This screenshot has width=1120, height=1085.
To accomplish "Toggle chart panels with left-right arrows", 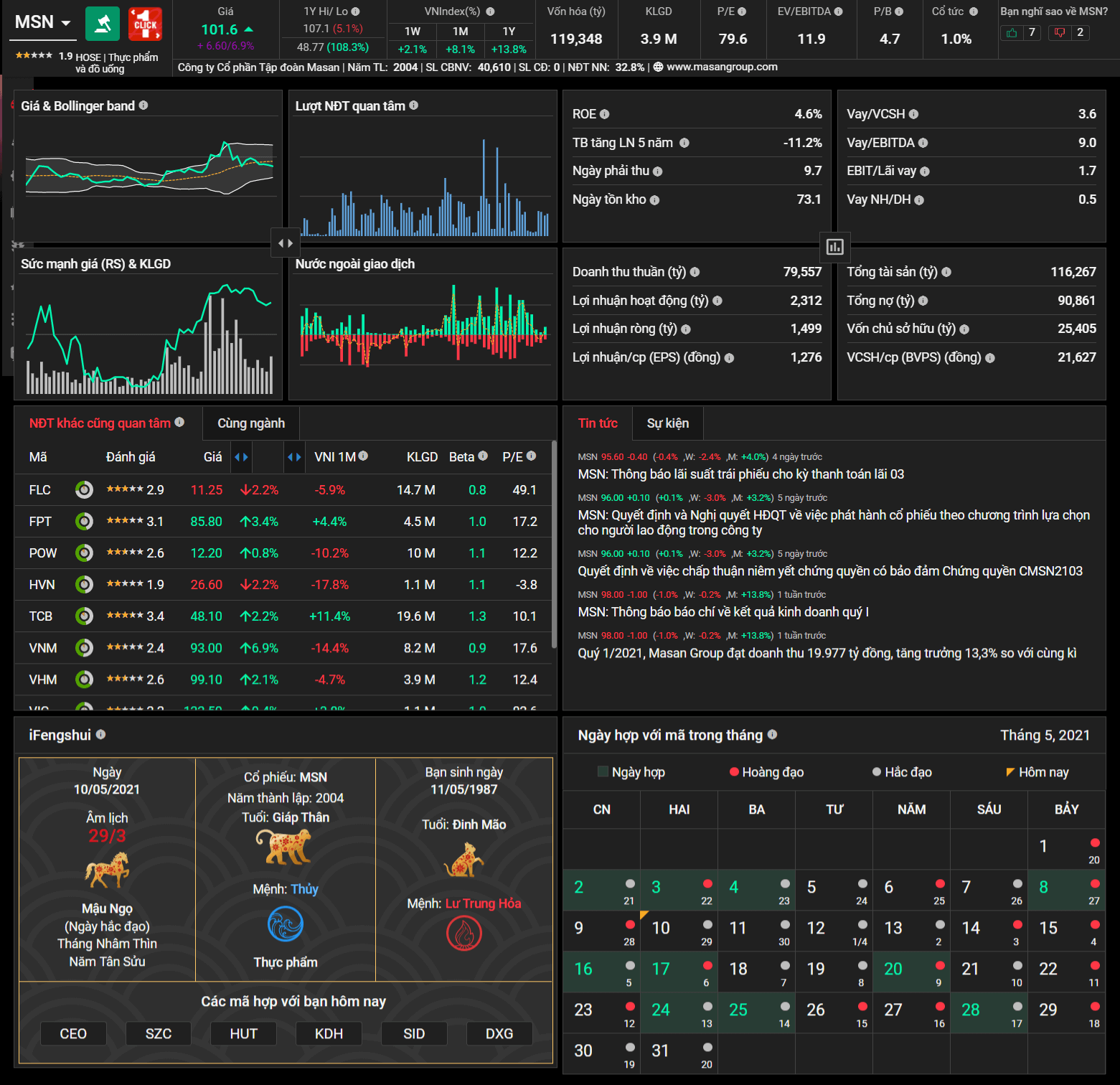I will 286,243.
